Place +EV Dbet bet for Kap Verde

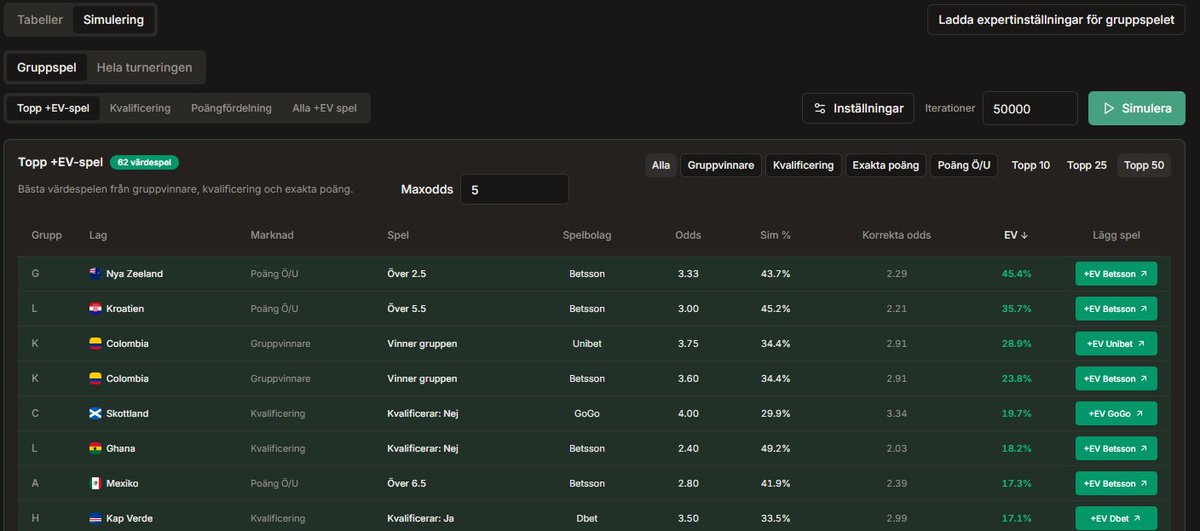pos(1116,518)
